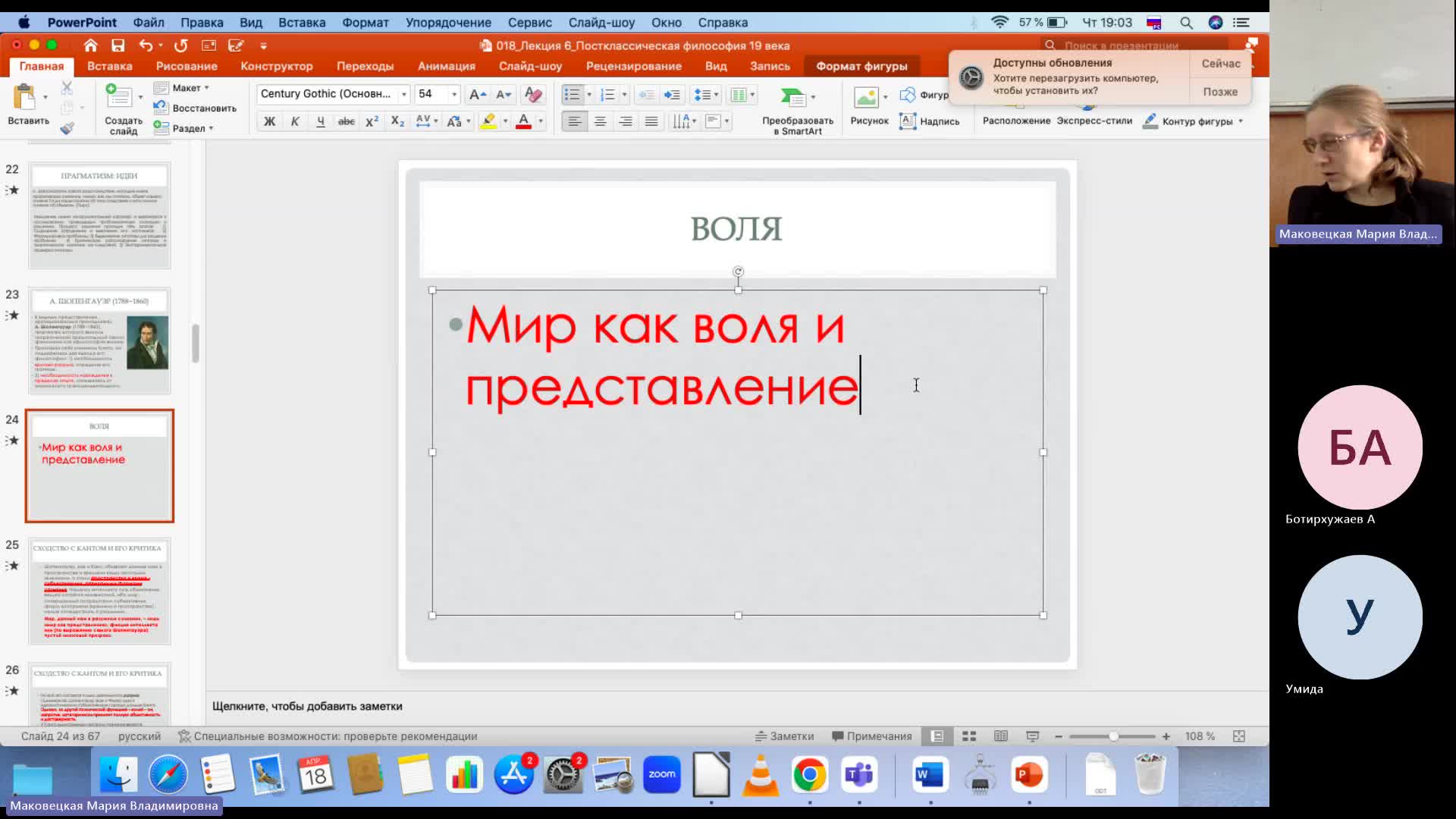The height and width of the screenshot is (819, 1456).
Task: Toggle normal view in status bar
Action: (937, 736)
